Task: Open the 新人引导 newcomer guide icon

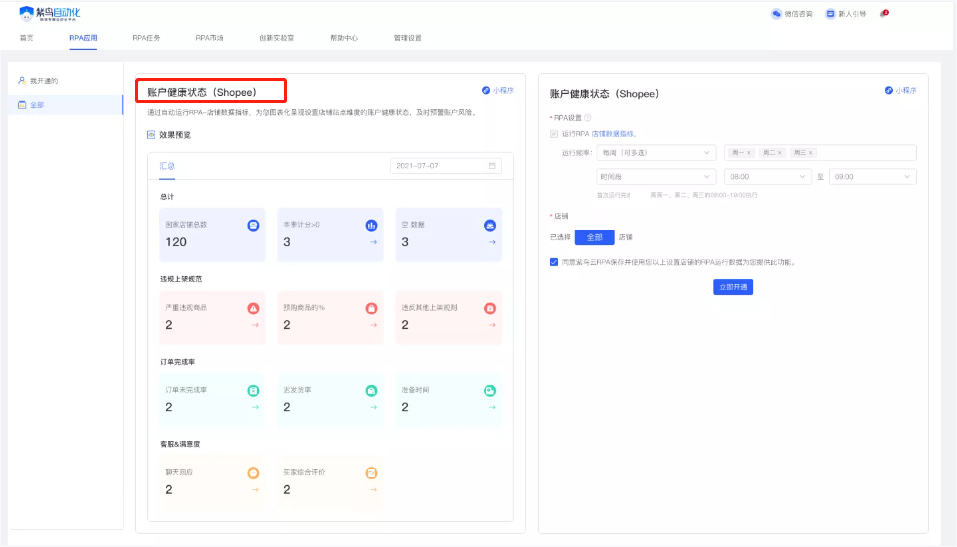Action: click(830, 13)
